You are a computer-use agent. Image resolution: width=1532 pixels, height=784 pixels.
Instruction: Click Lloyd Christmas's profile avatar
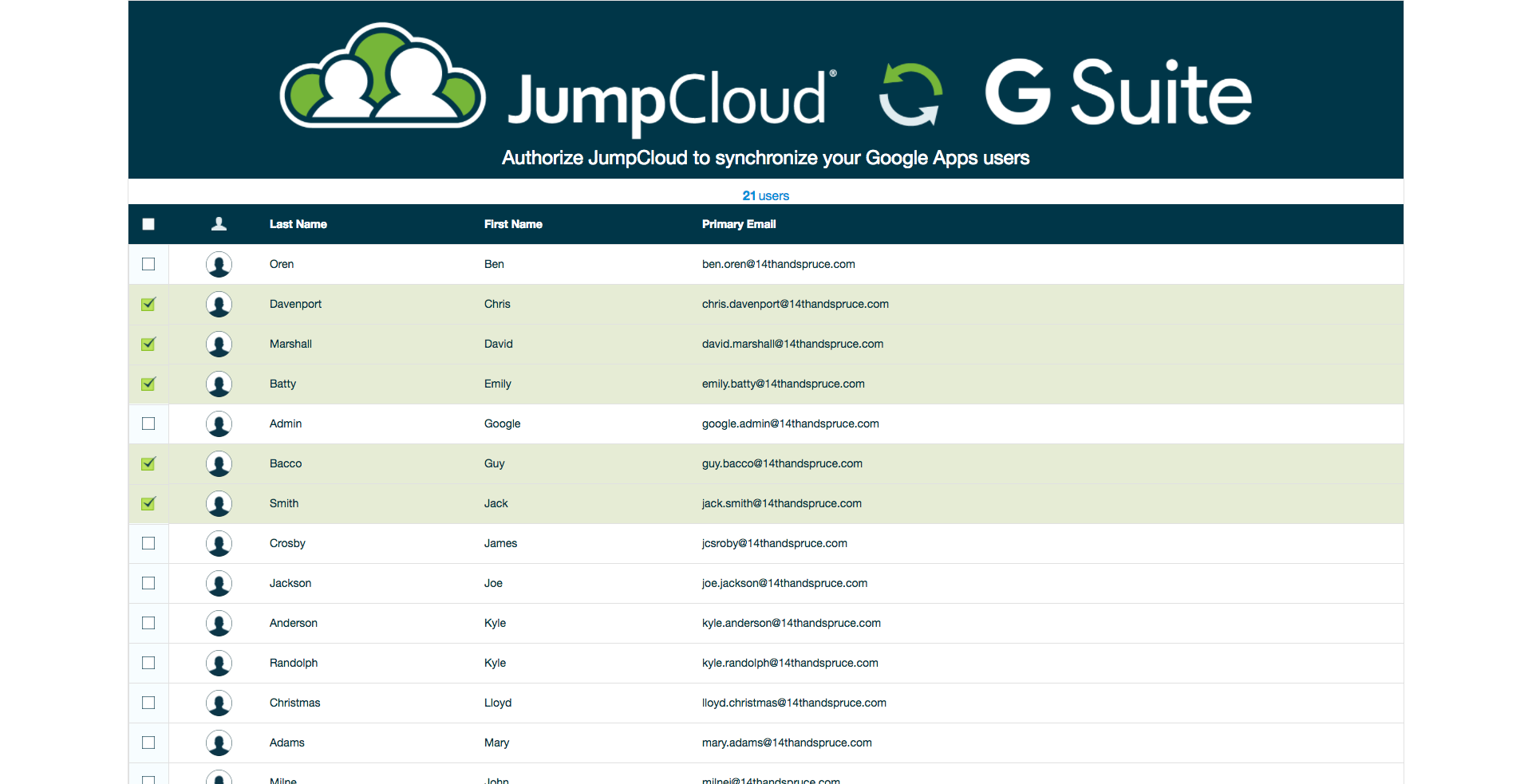(219, 703)
